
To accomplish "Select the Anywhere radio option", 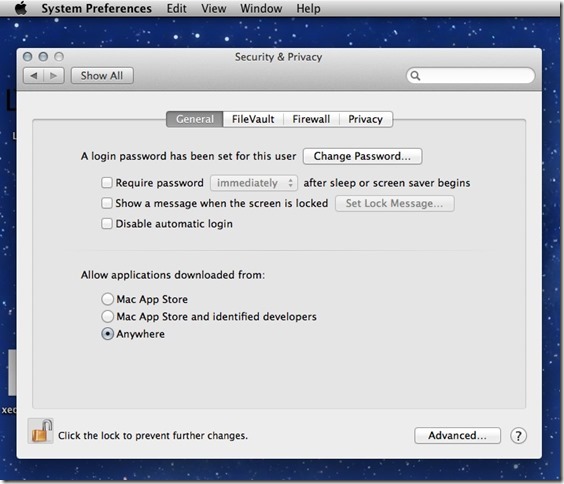I will pyautogui.click(x=107, y=334).
